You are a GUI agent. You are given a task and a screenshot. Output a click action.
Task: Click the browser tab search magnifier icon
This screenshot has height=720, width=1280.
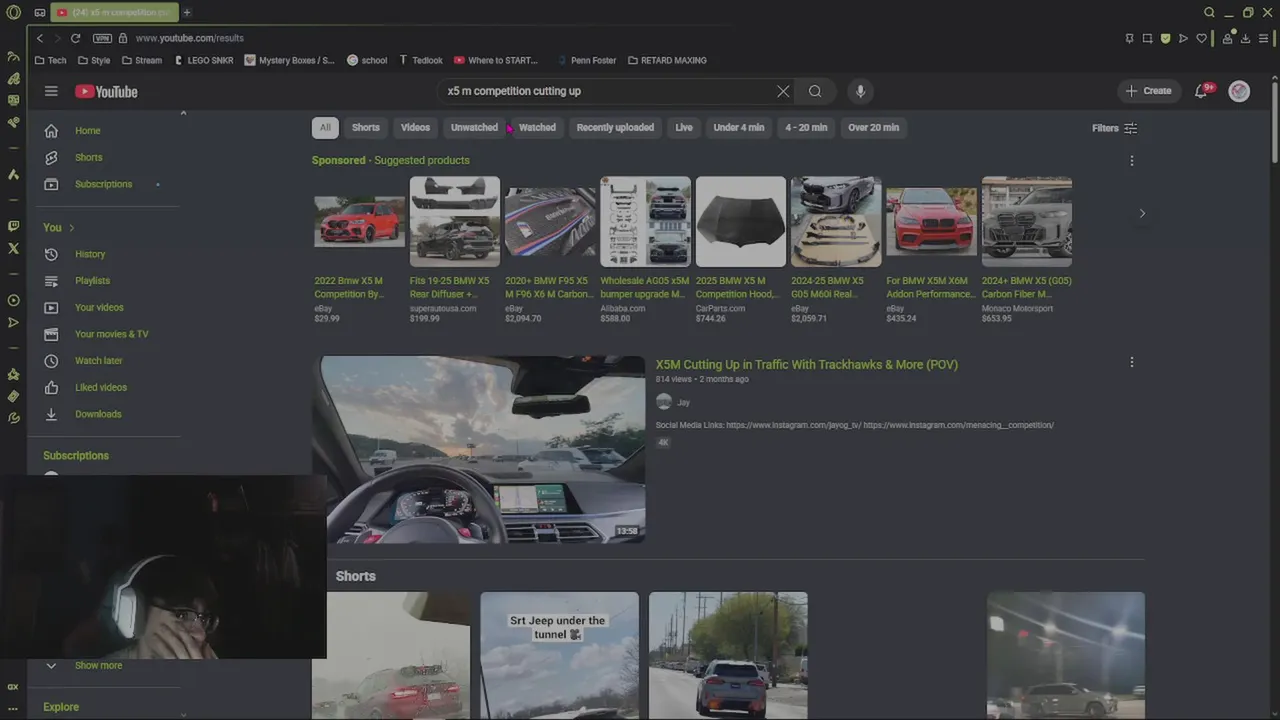tap(1209, 12)
